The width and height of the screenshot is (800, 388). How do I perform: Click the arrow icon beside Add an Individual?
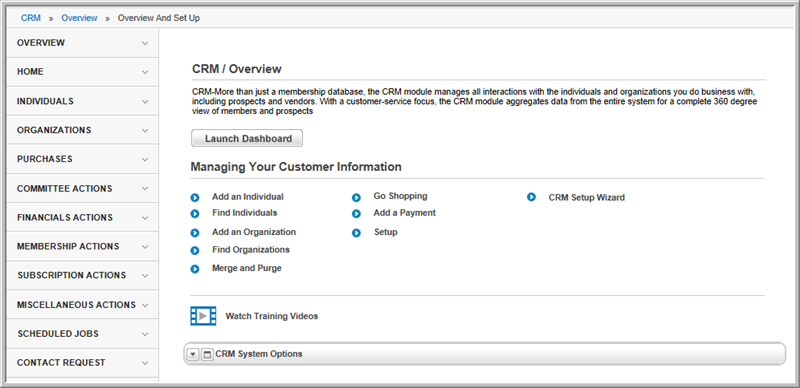pos(194,198)
